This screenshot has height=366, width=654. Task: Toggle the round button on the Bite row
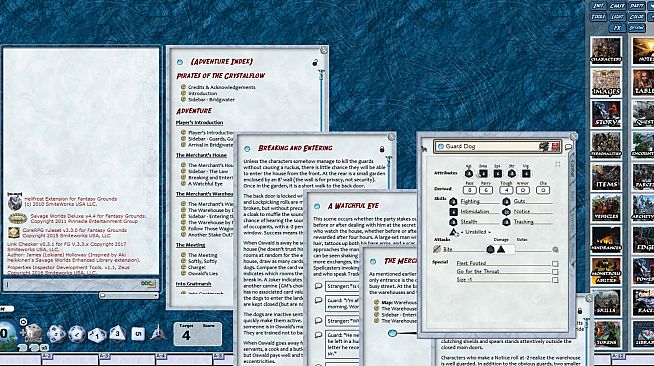tap(555, 249)
